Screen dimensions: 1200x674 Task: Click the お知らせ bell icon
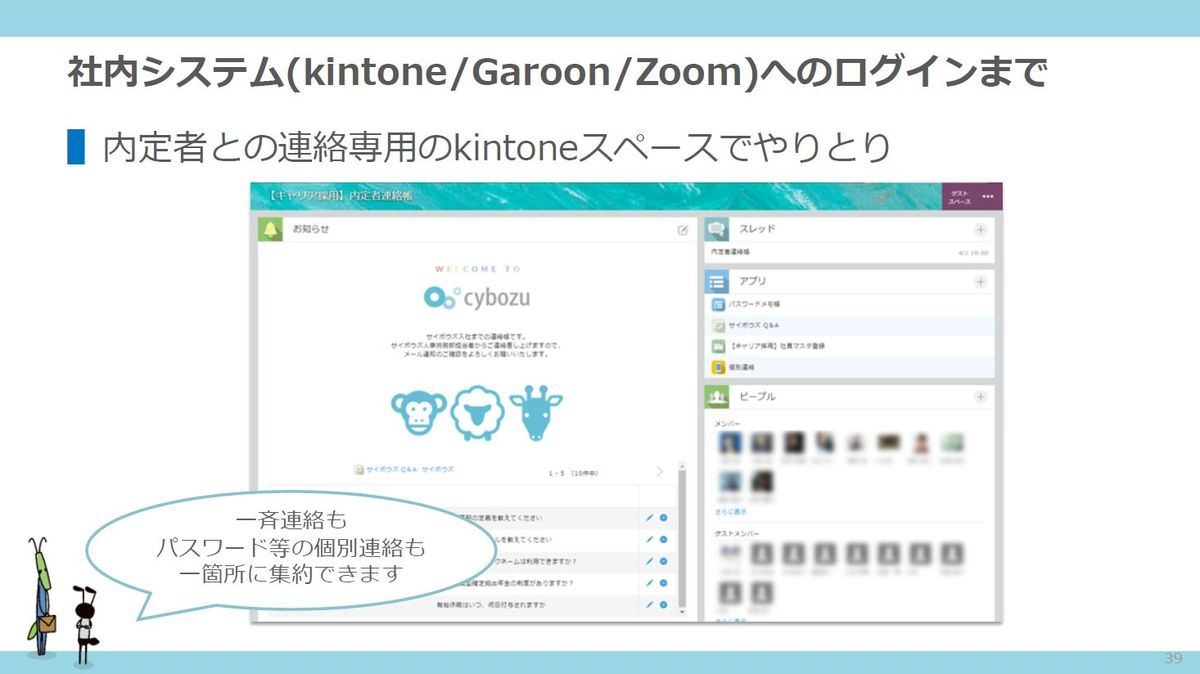tap(270, 229)
